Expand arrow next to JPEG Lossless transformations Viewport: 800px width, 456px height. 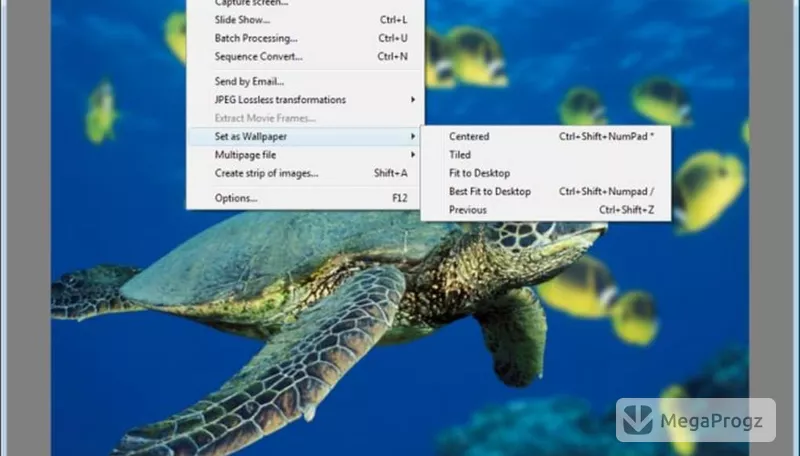pos(413,99)
